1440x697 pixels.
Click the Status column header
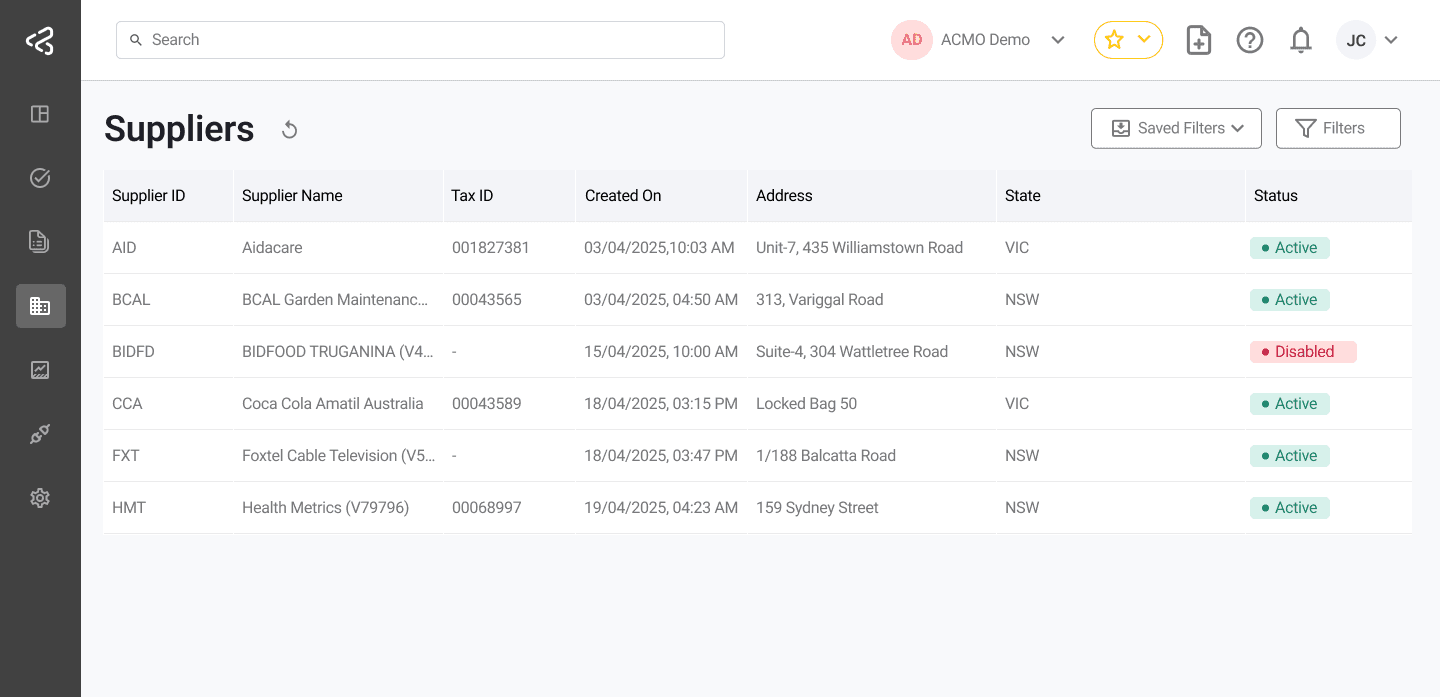click(x=1276, y=196)
